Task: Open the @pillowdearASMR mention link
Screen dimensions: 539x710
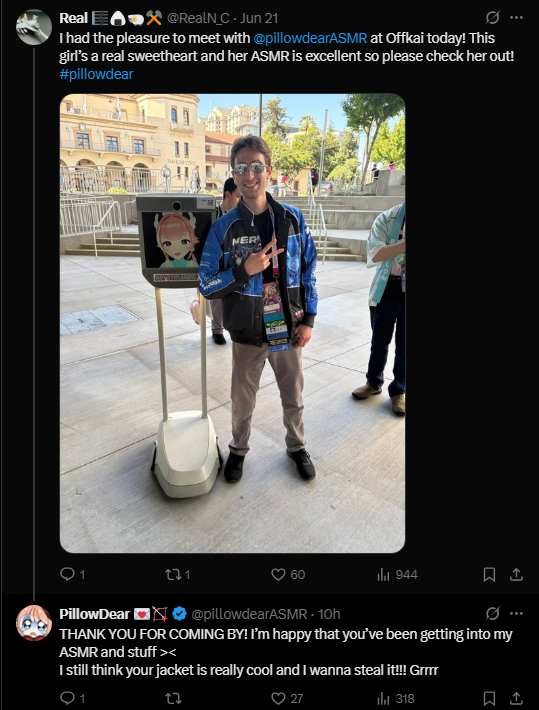Action: pos(310,38)
